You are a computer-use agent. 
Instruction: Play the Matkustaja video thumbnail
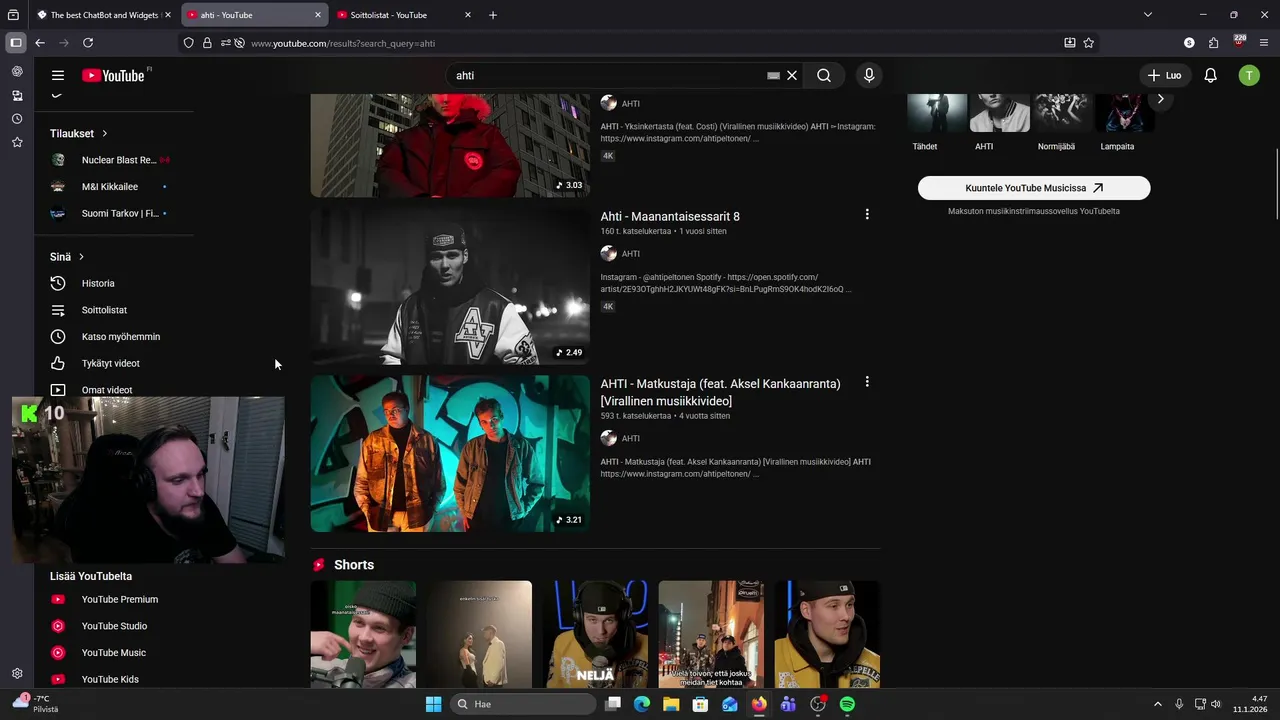(450, 453)
